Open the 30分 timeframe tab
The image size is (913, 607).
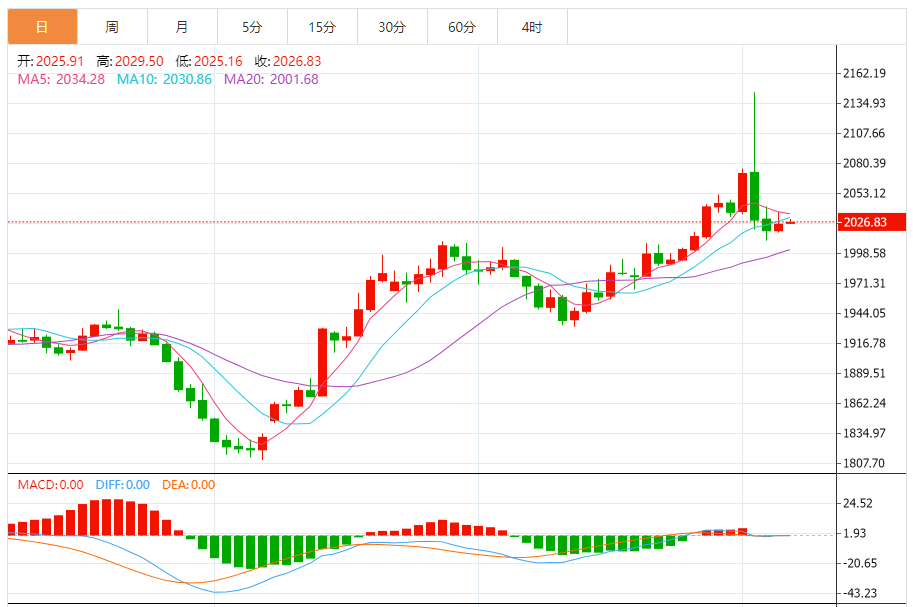[x=392, y=27]
